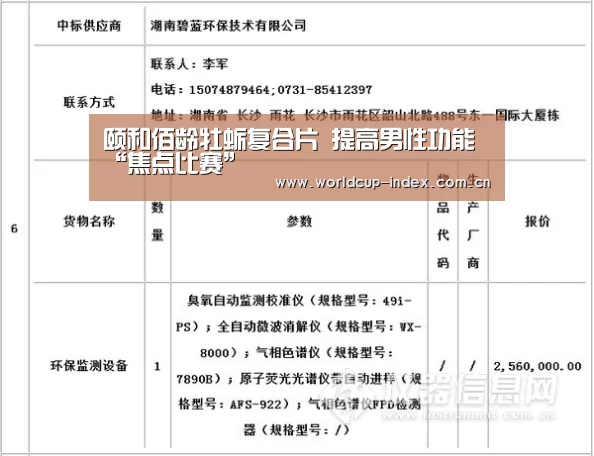Select model text AFS-922 in parameters
Image resolution: width=594 pixels, height=456 pixels.
pyautogui.click(x=256, y=405)
